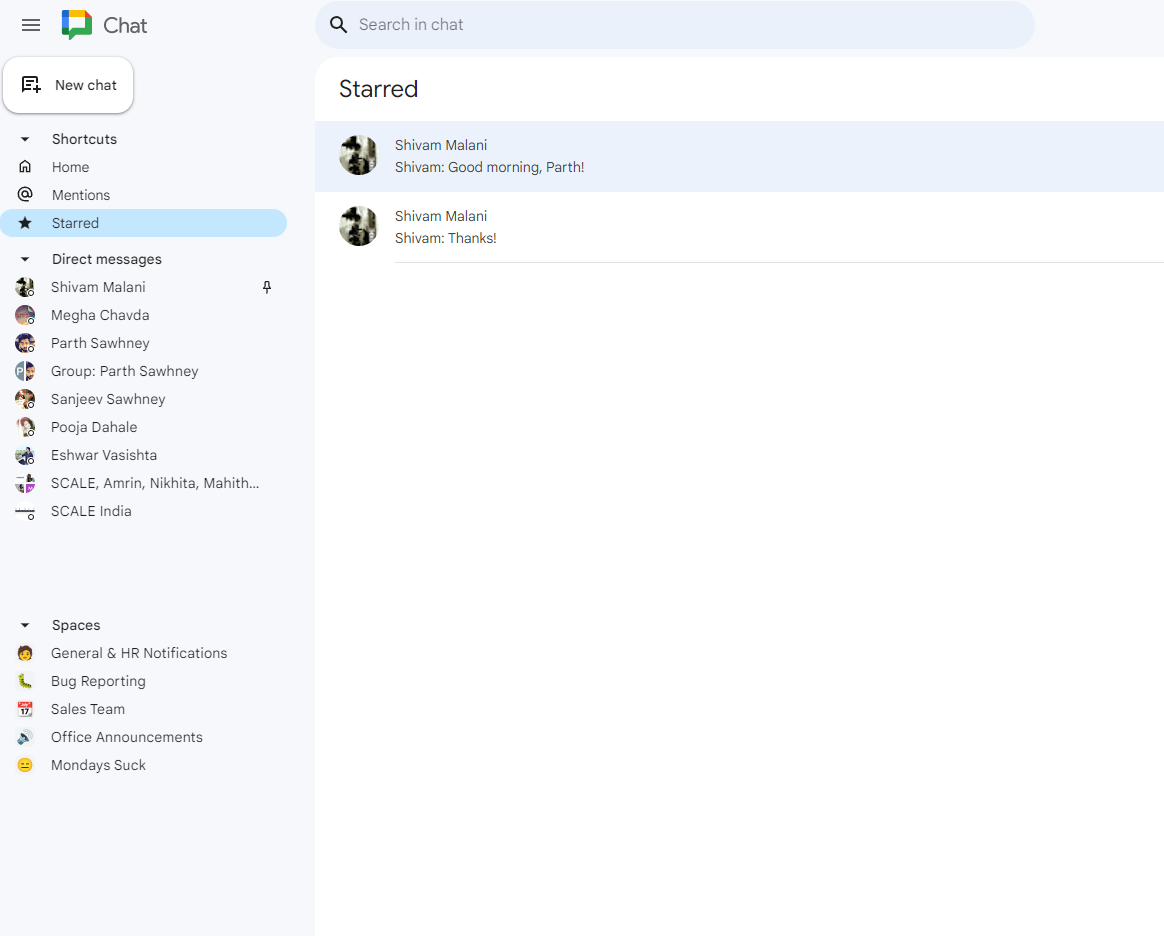Image resolution: width=1164 pixels, height=936 pixels.
Task: Open the Sales Team space
Action: coord(88,708)
